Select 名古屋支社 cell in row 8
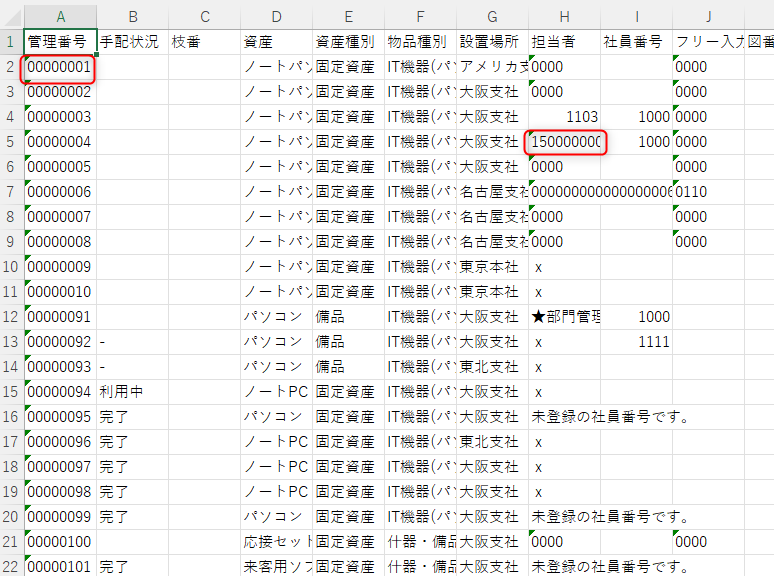Screen dimensions: 774x576 click(493, 217)
